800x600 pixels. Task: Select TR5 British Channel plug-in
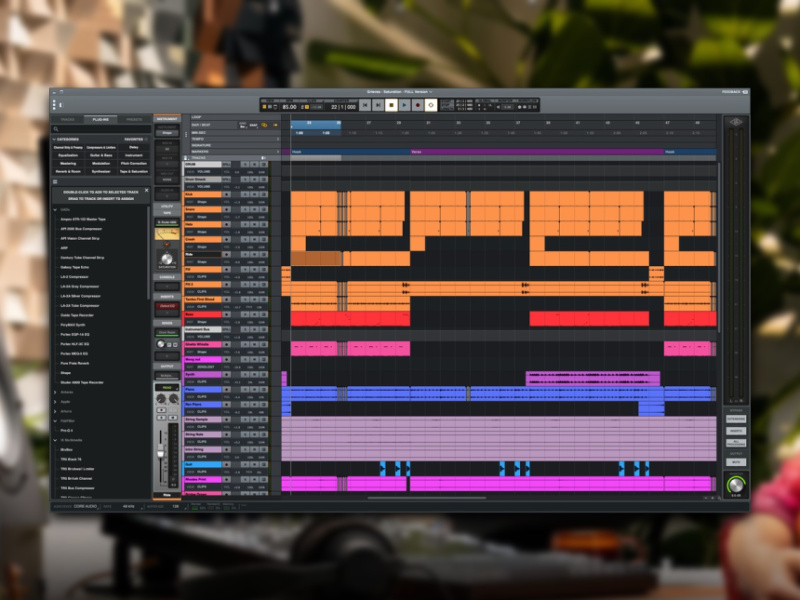coord(77,479)
